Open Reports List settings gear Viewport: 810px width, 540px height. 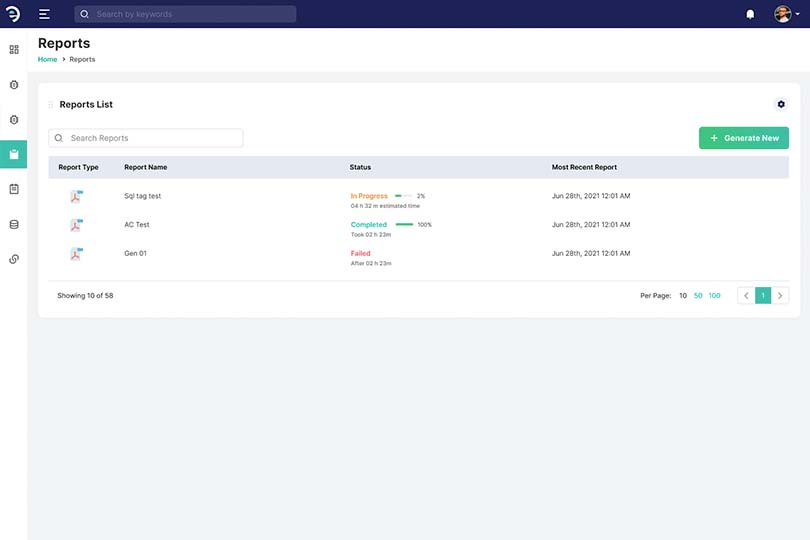click(781, 104)
